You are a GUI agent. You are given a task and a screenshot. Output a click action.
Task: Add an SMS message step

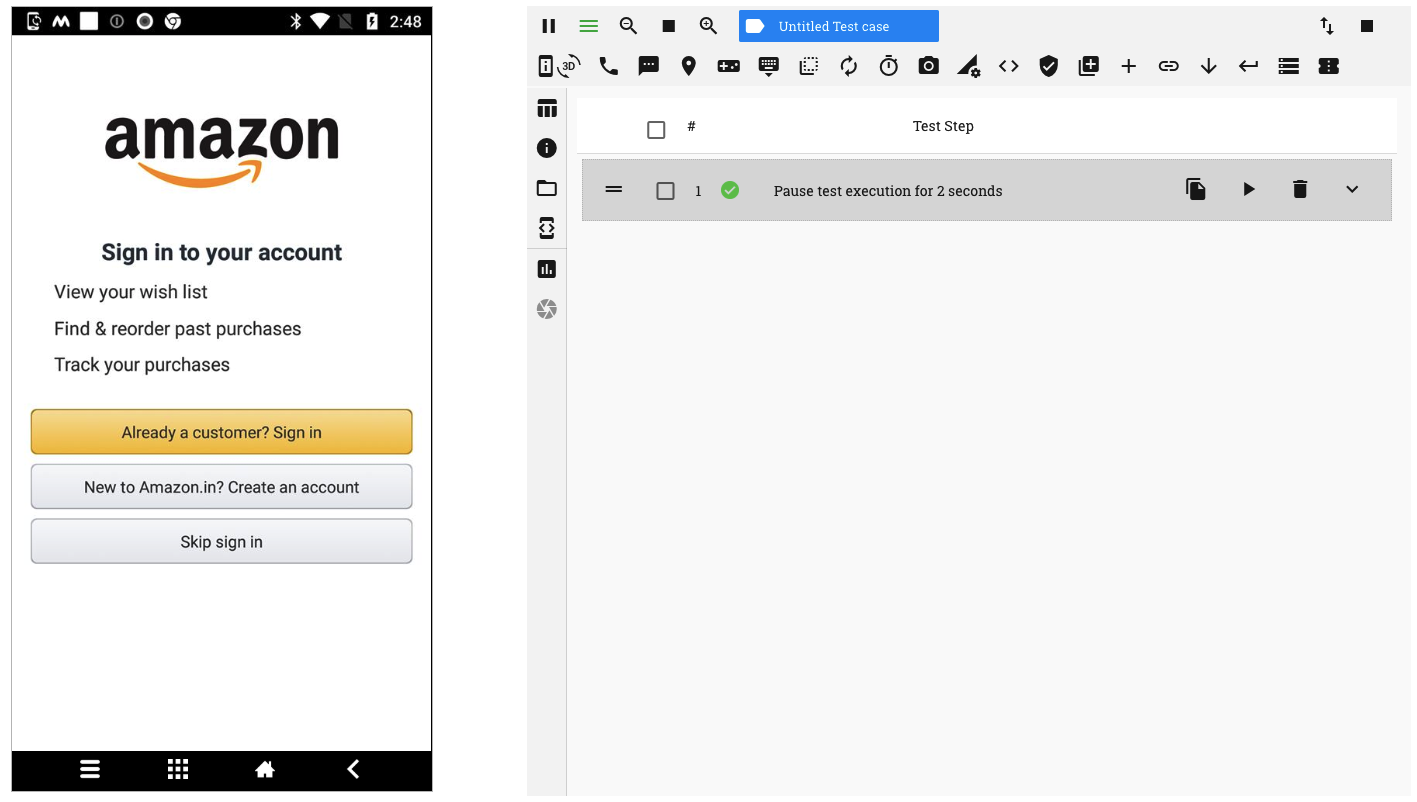[x=649, y=66]
